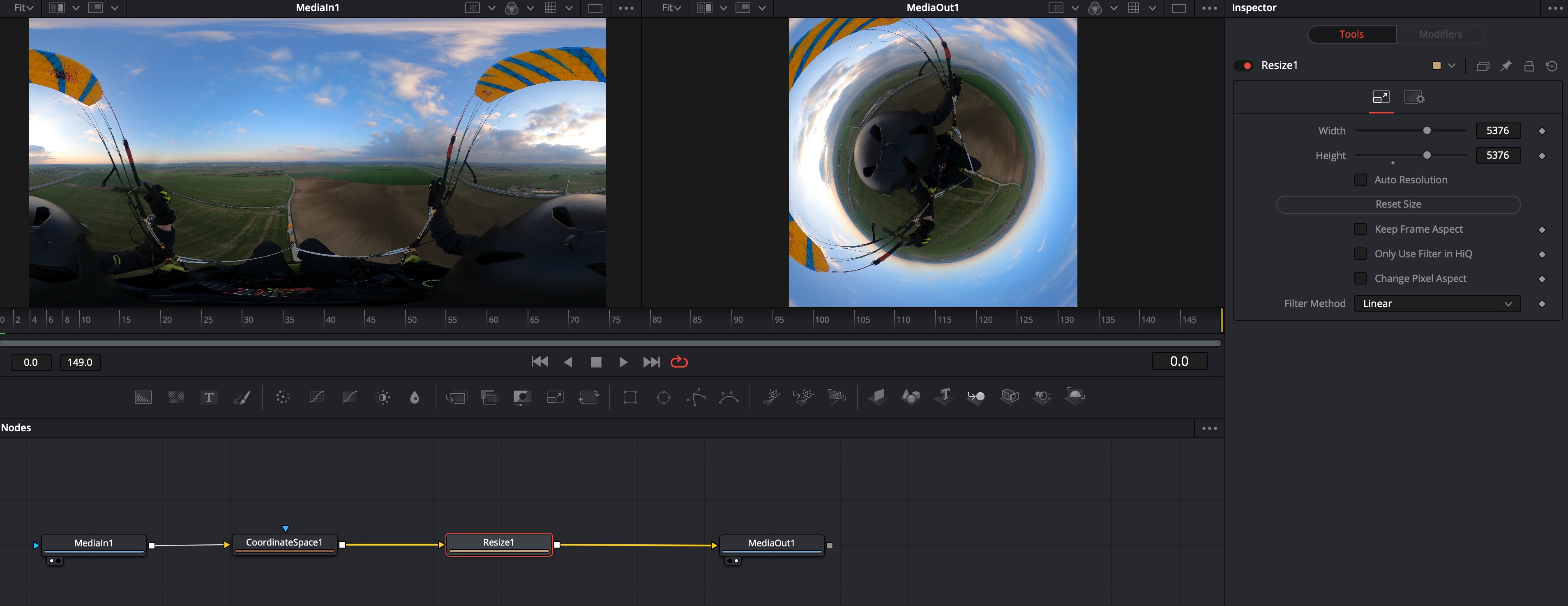Viewport: 1568px width, 606px height.
Task: Open color channel dropdown in MediaOut1 viewer
Action: click(x=1113, y=8)
